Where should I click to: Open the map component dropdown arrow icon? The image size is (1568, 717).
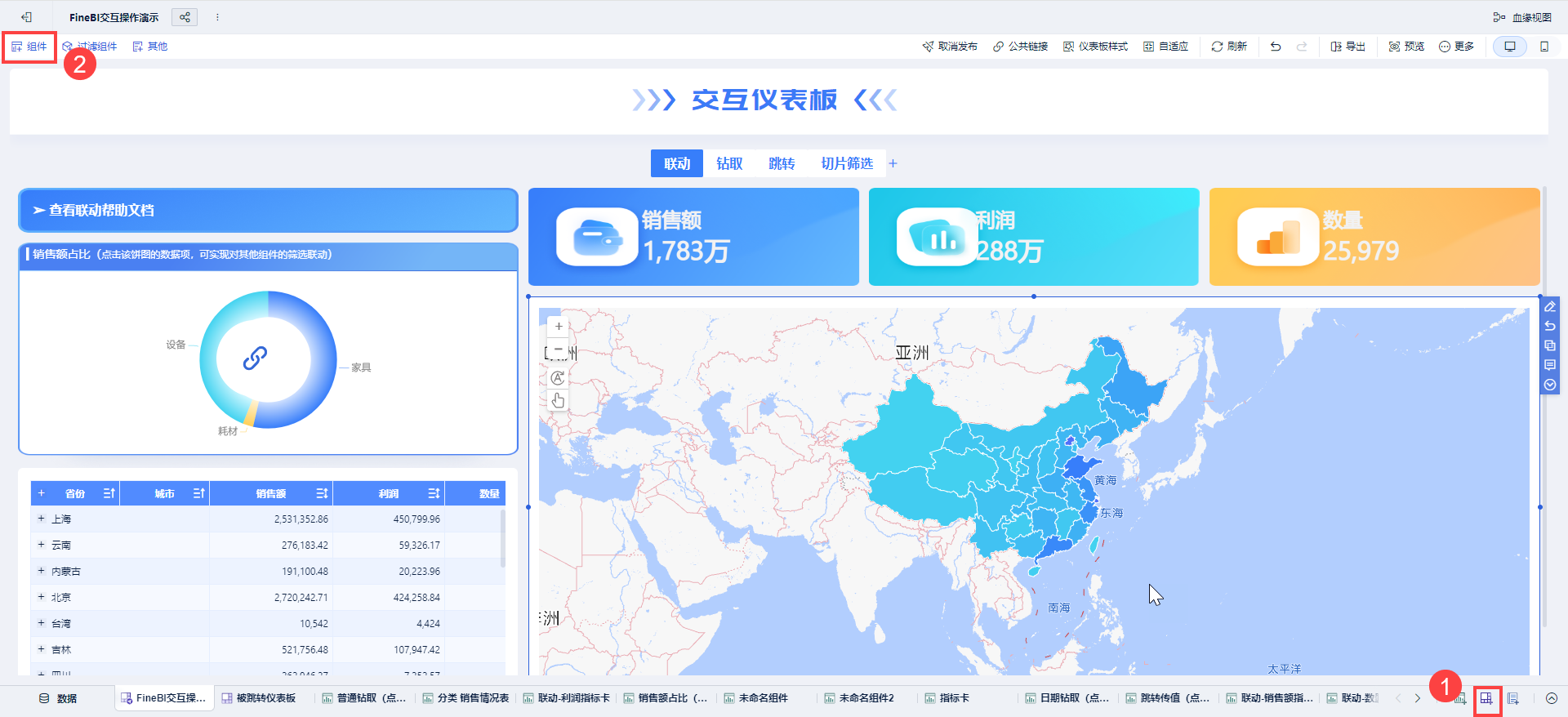1550,385
